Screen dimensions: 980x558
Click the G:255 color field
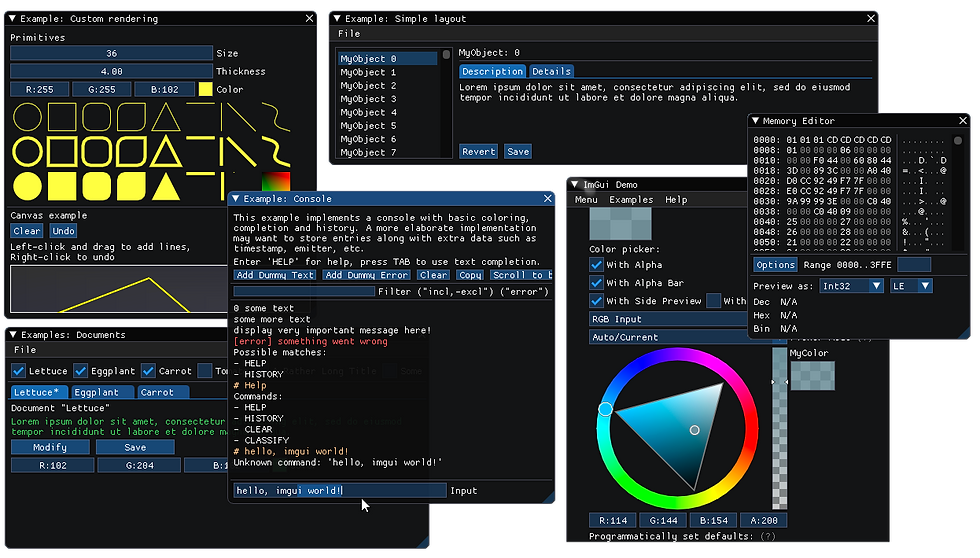102,89
